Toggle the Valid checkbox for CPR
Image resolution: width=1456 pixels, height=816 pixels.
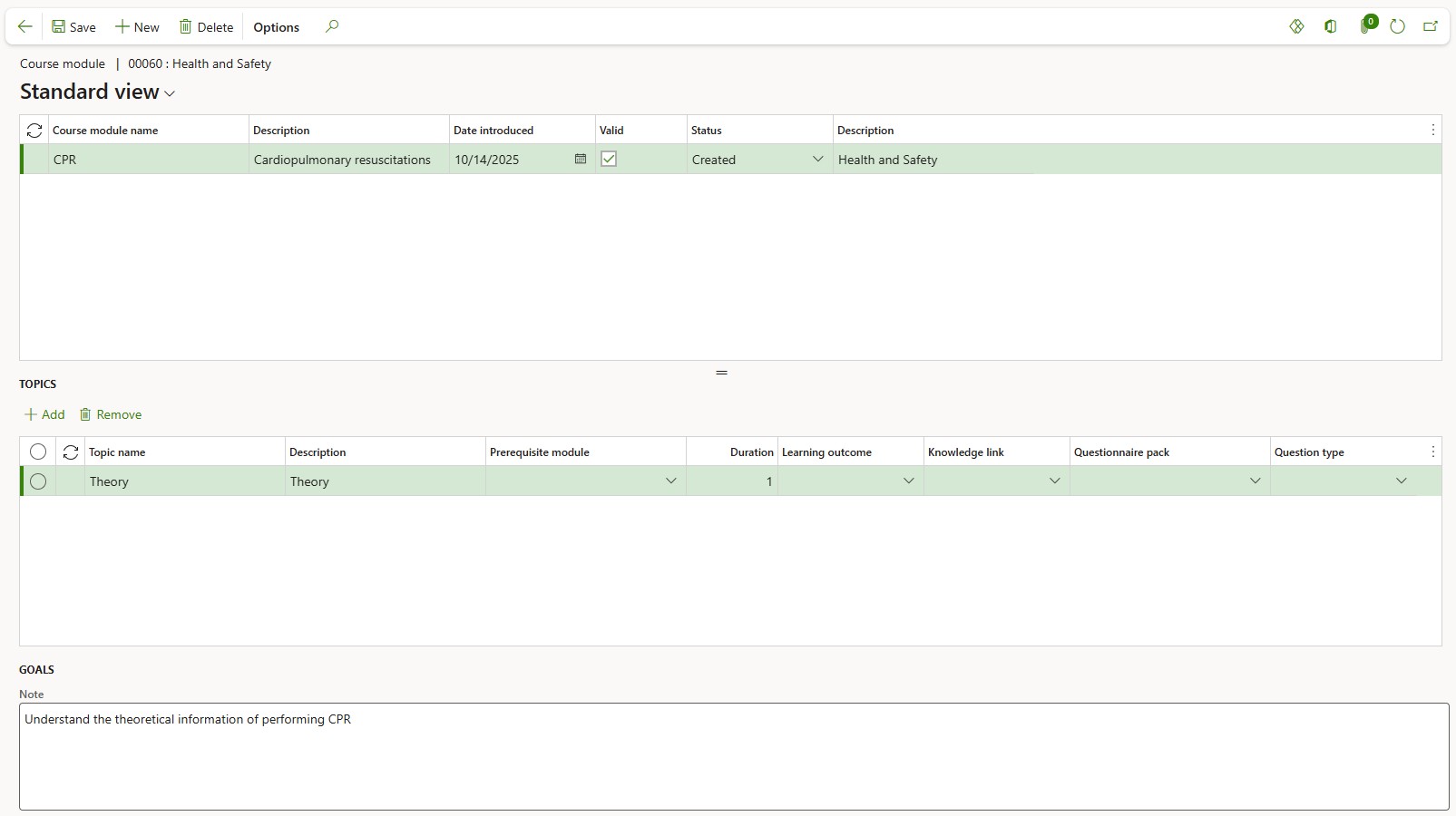609,160
